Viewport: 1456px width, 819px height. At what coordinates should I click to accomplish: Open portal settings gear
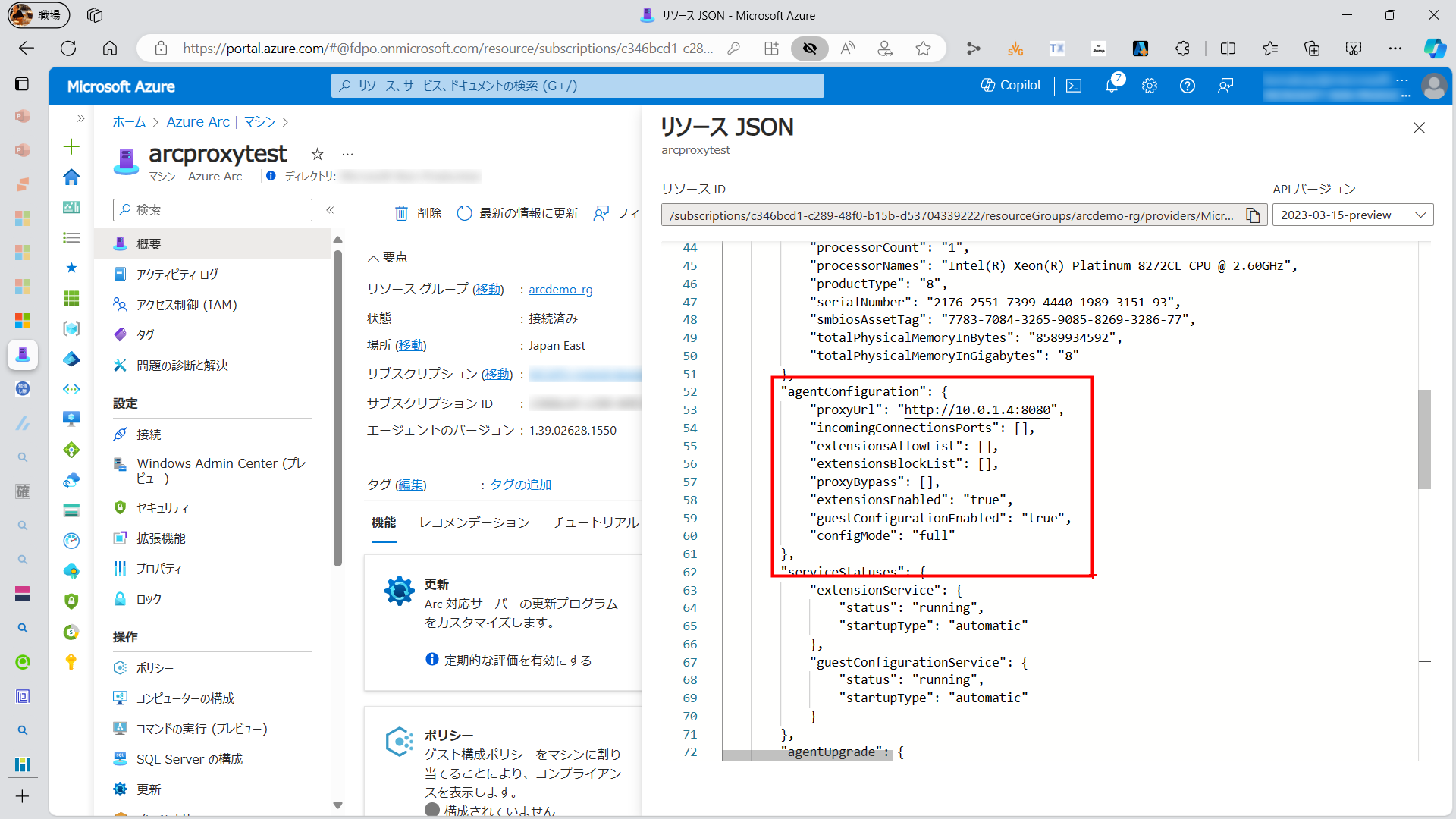pyautogui.click(x=1150, y=86)
